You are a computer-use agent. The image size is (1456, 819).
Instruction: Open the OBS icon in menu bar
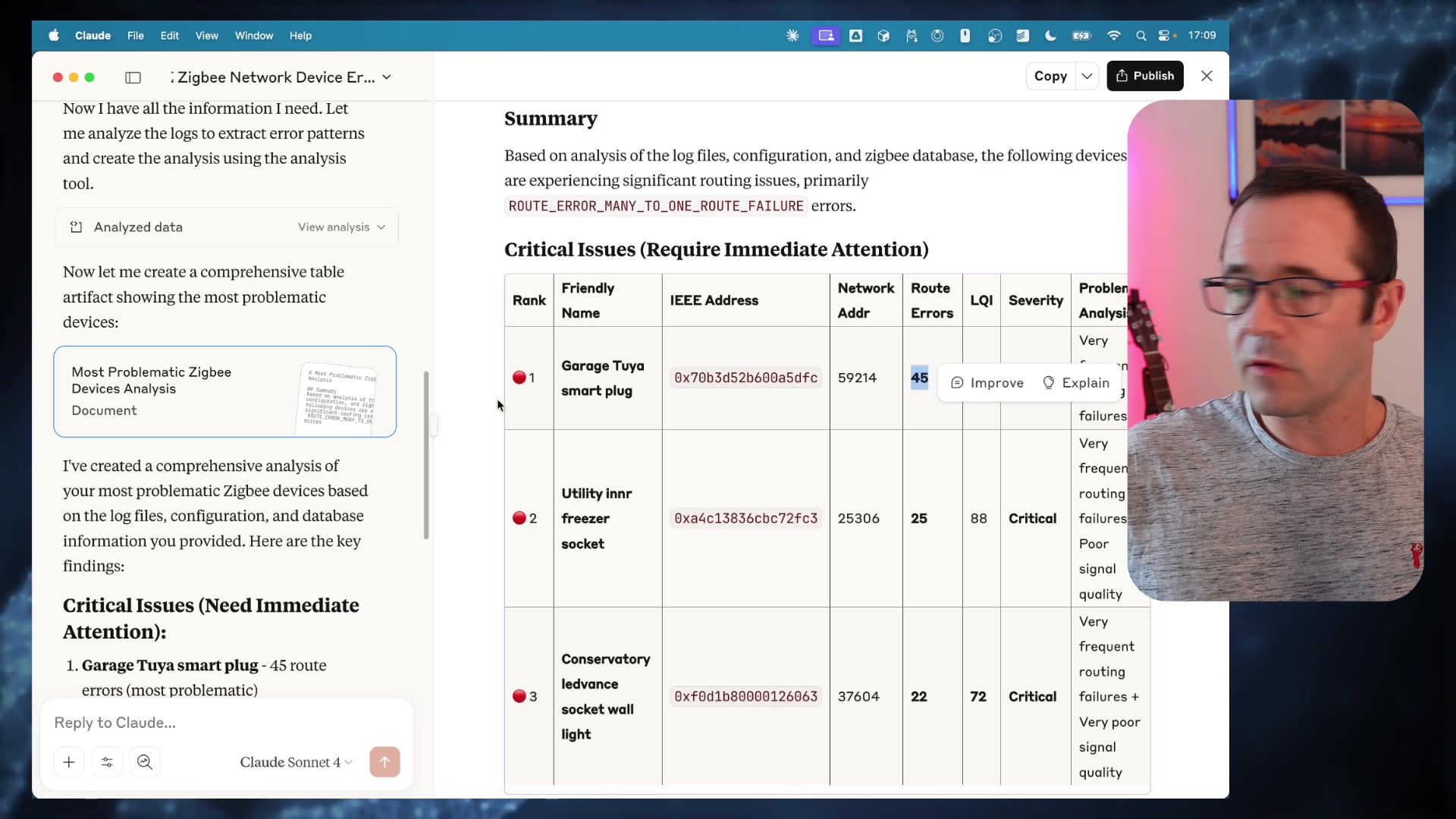tap(996, 36)
